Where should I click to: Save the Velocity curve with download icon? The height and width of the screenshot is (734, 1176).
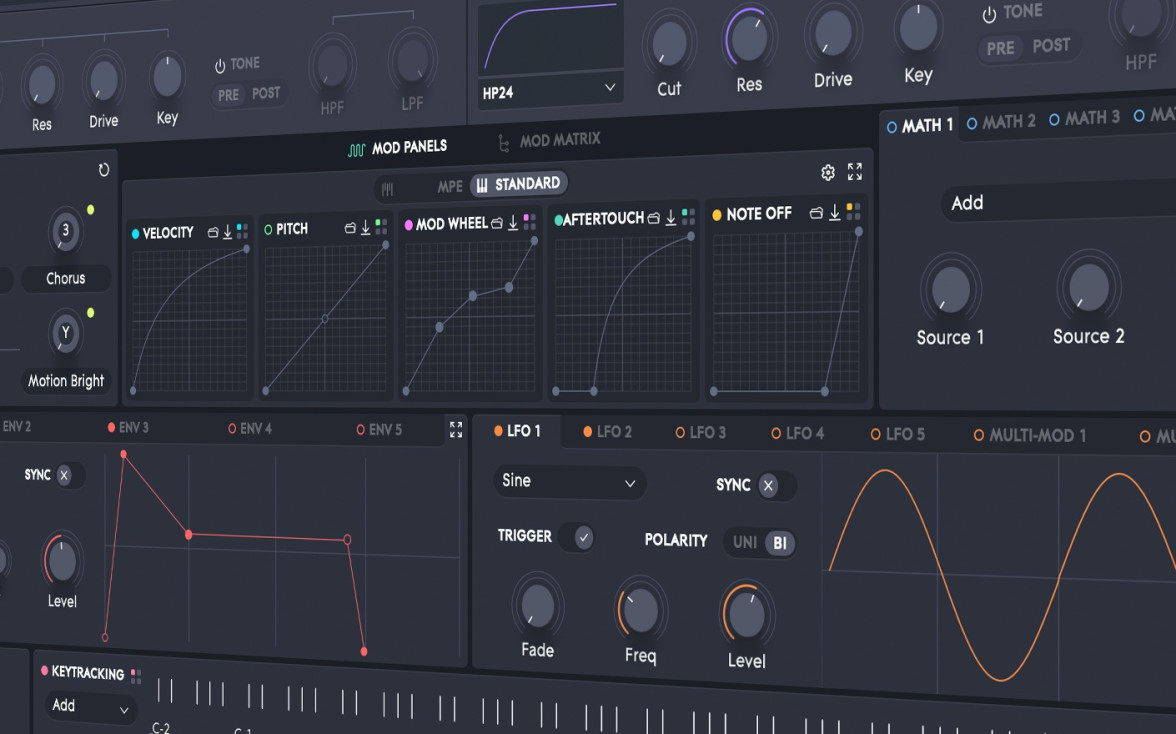[x=227, y=232]
